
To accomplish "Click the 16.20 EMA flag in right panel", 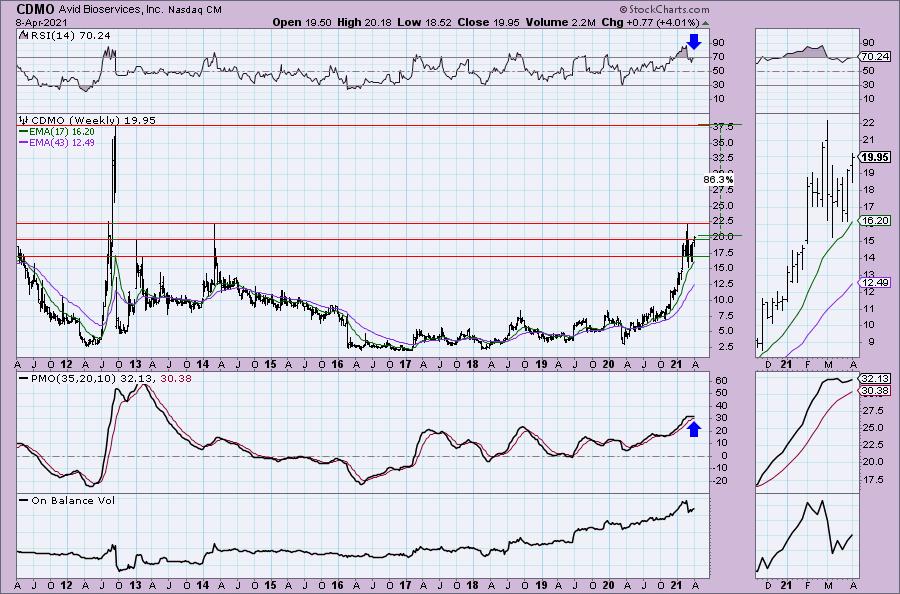I will point(876,220).
